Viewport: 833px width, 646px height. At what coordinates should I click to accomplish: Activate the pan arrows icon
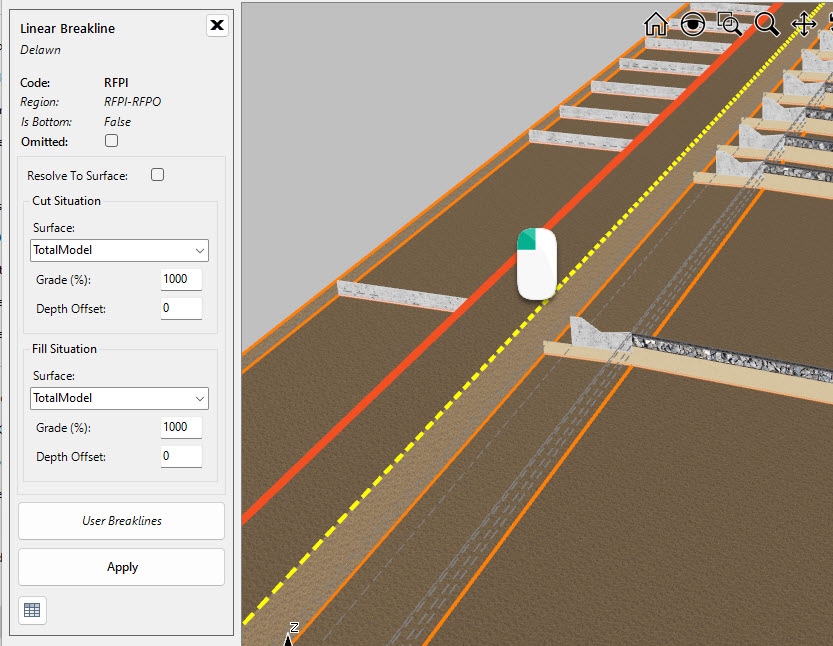coord(804,24)
